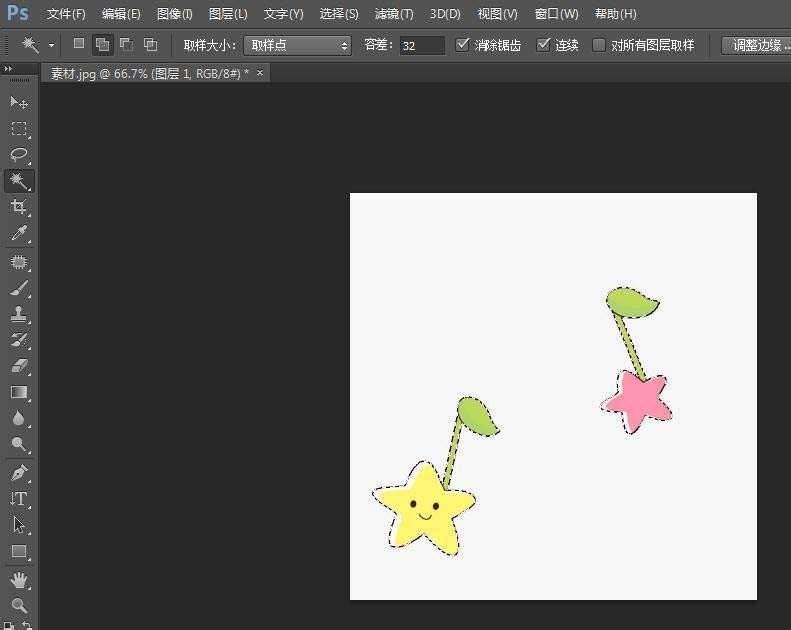Select the Lasso tool

click(x=19, y=155)
